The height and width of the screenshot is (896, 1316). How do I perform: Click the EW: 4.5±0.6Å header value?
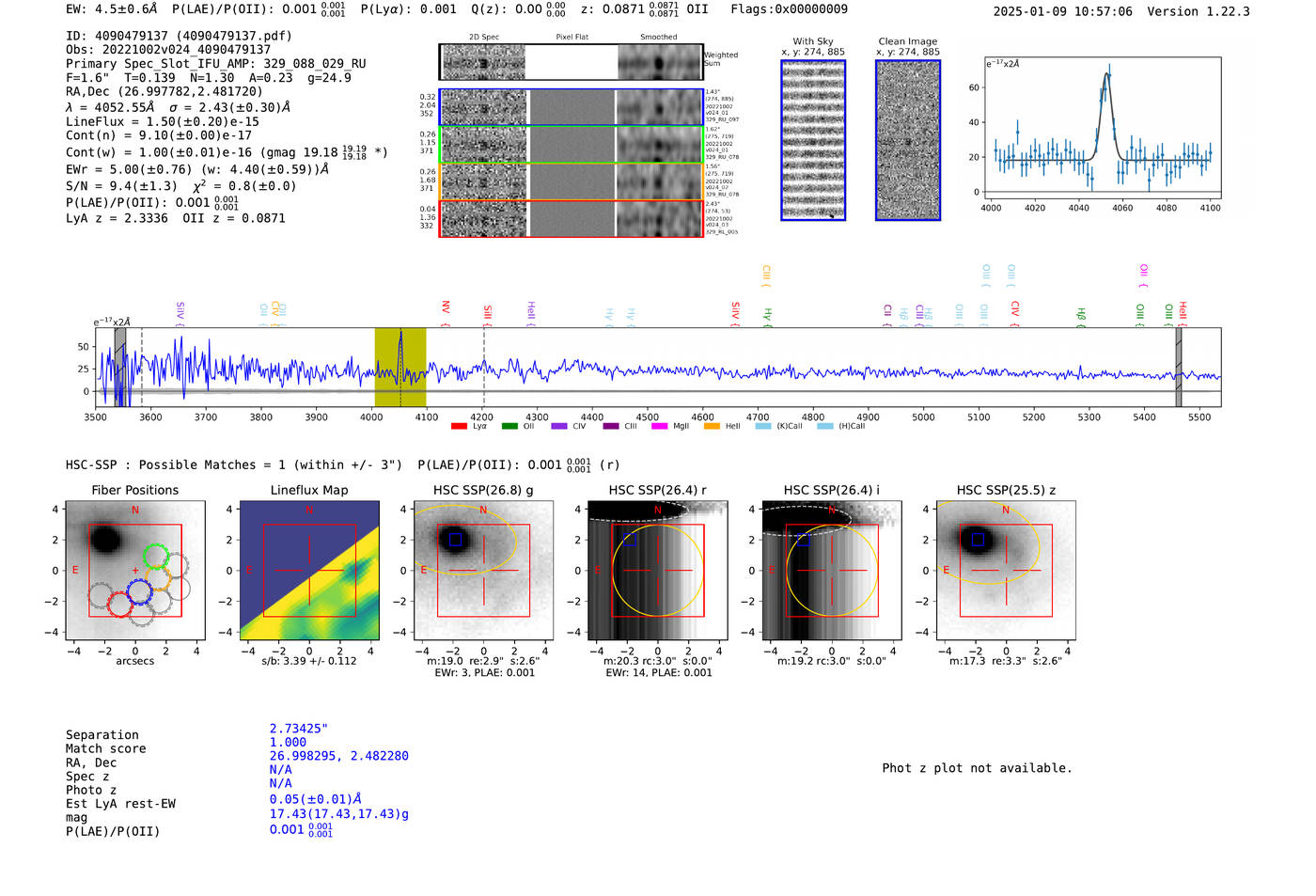click(112, 8)
